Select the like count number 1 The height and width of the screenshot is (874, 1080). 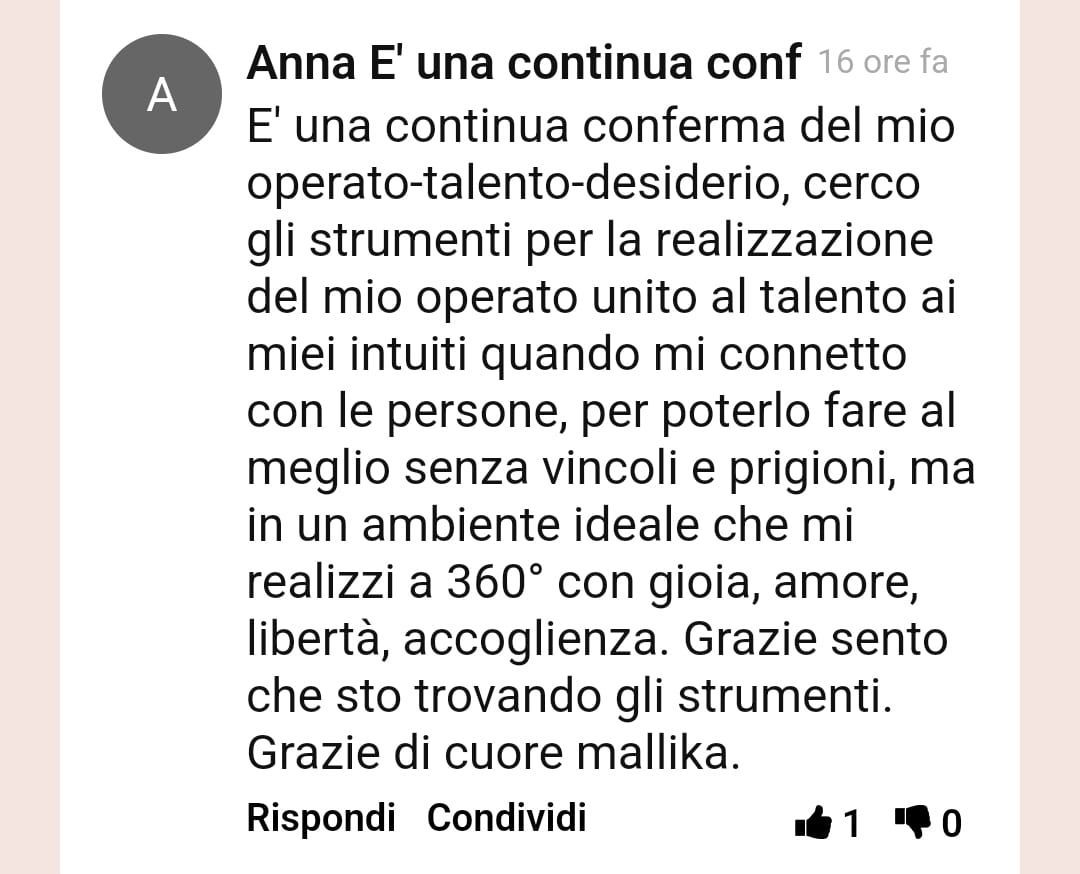click(852, 824)
